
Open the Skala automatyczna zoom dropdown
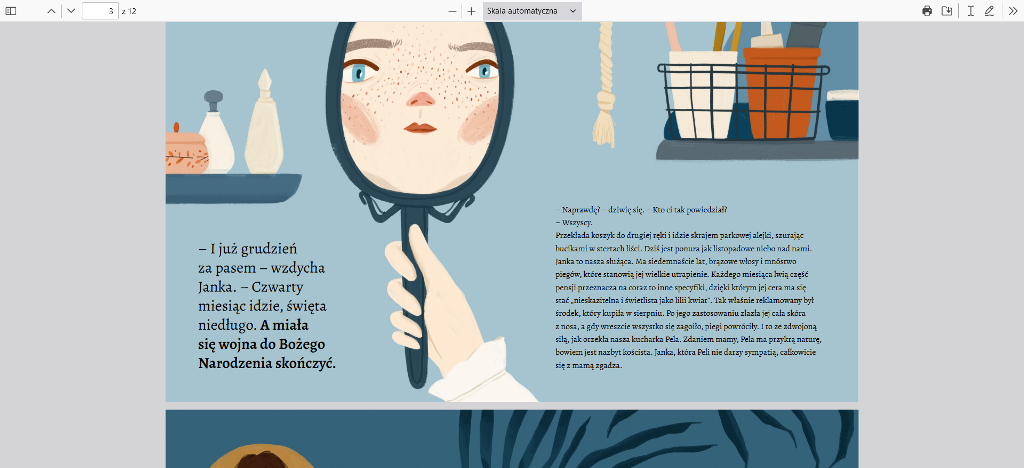point(531,11)
